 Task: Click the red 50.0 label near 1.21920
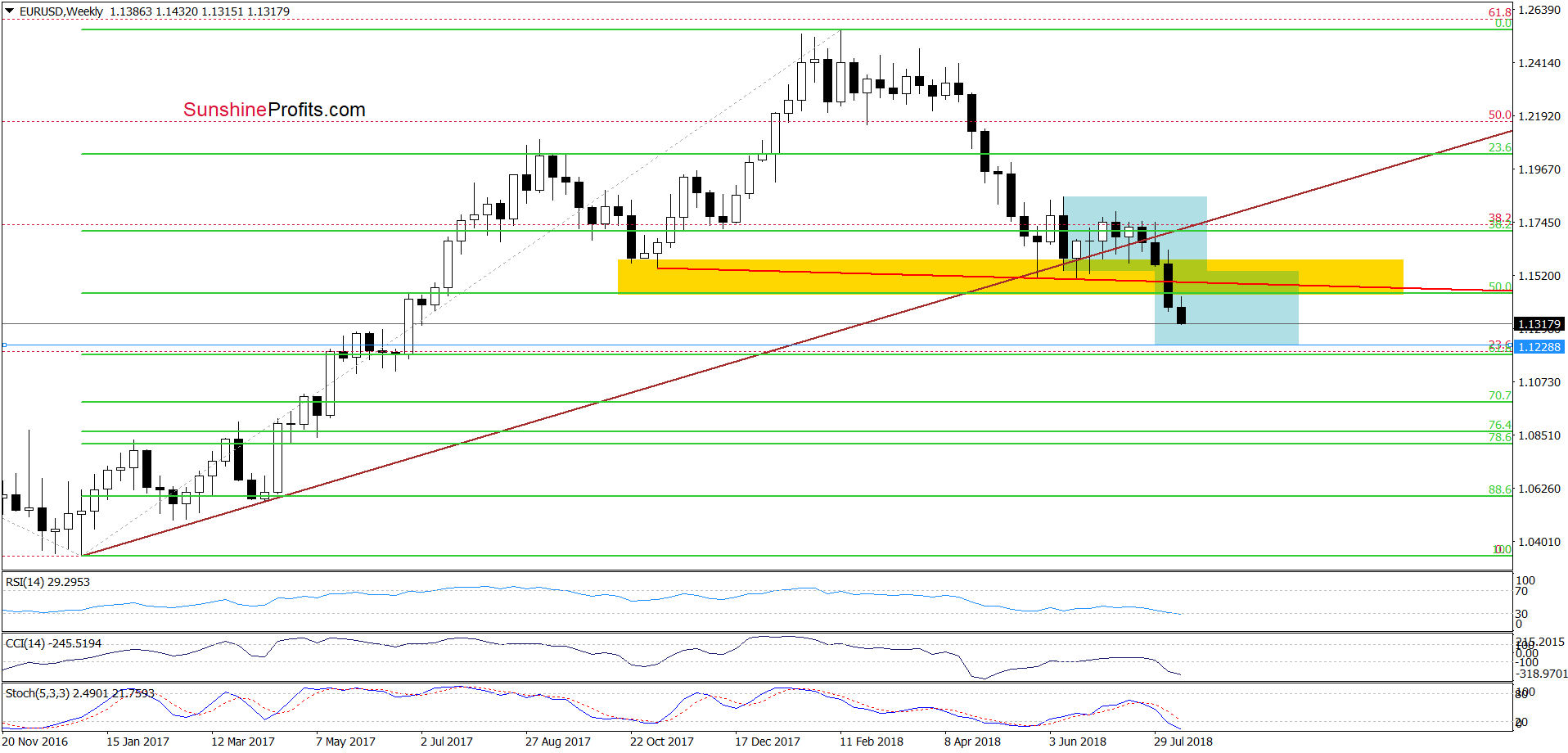click(1500, 115)
